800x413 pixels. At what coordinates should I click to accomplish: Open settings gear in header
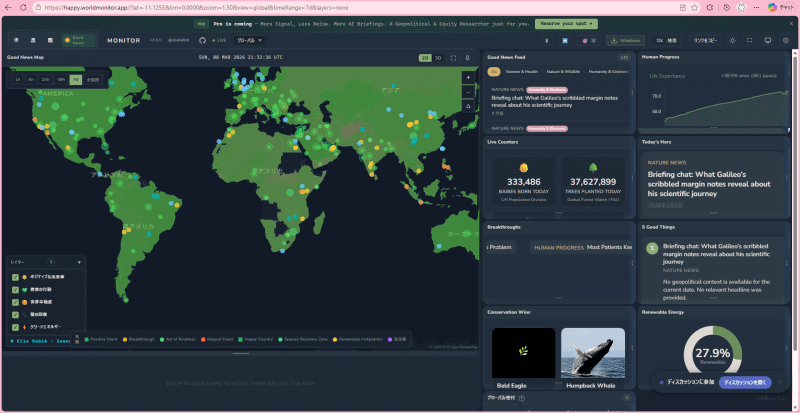click(x=786, y=40)
